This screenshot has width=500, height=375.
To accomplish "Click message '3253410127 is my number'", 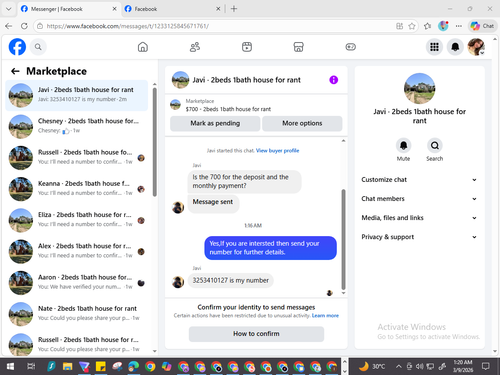I will click(x=231, y=280).
